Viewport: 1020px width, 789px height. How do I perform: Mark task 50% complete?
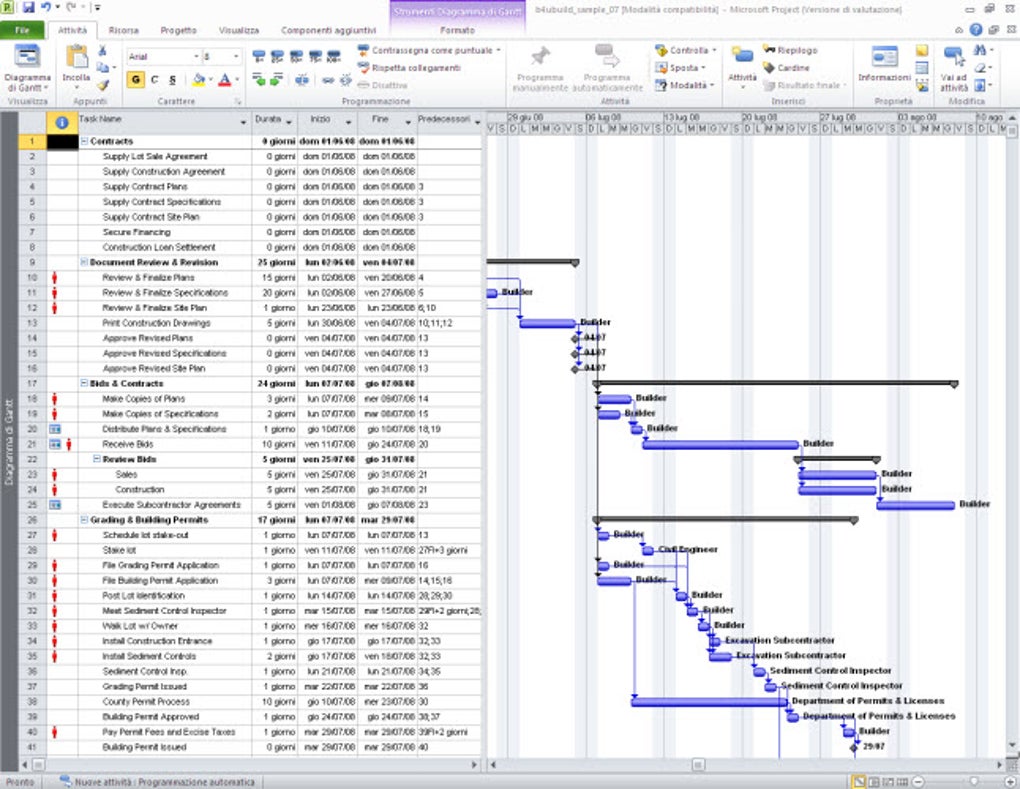pos(296,57)
